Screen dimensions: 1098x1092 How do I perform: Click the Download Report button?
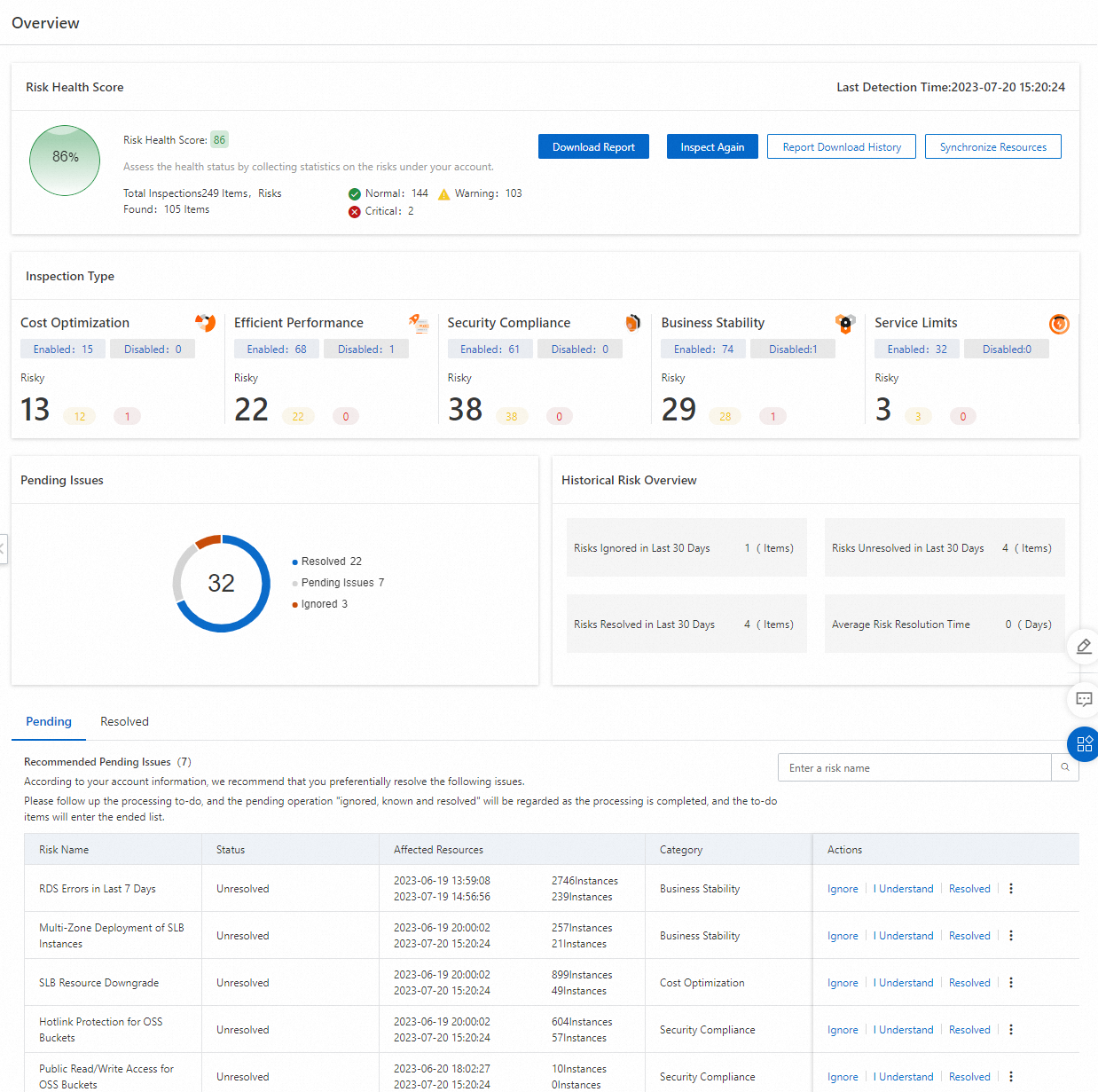593,147
